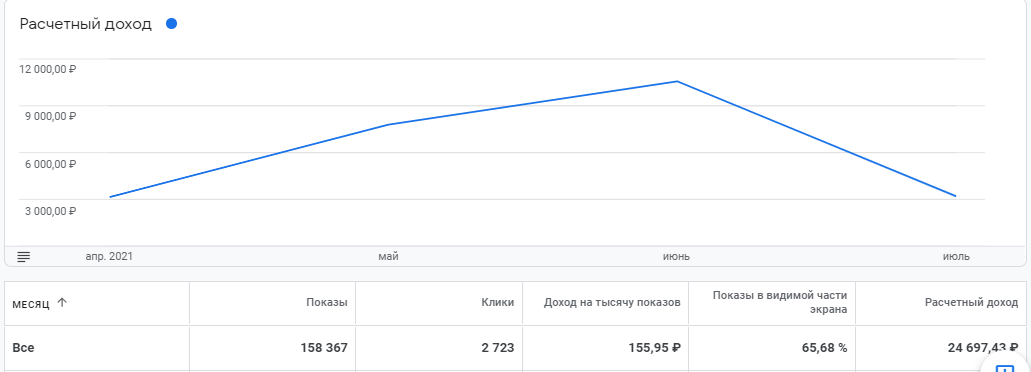Click the Расчетный доход column header
1031x372 pixels.
[971, 303]
